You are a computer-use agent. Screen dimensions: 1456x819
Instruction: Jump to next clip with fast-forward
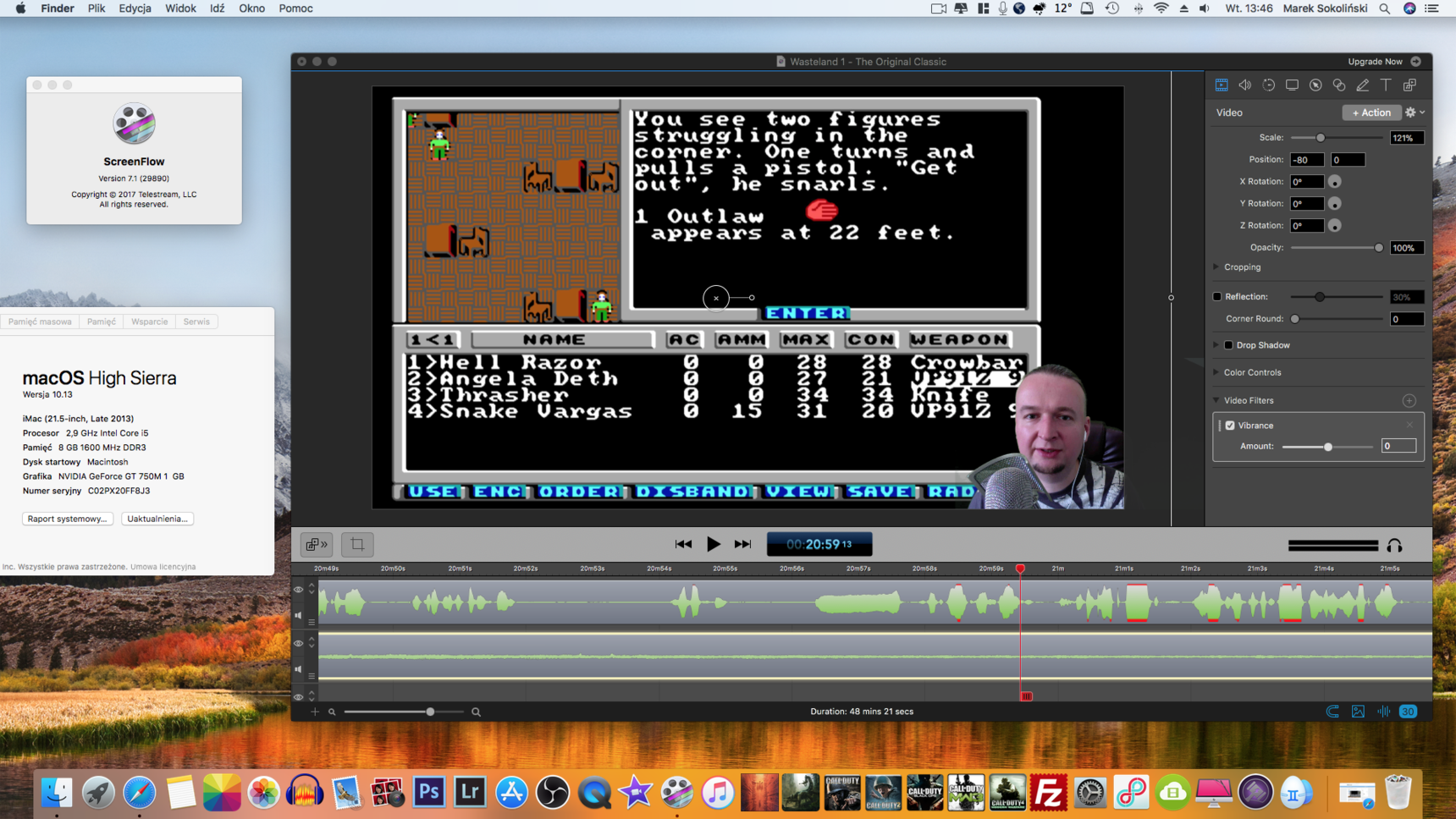tap(742, 544)
